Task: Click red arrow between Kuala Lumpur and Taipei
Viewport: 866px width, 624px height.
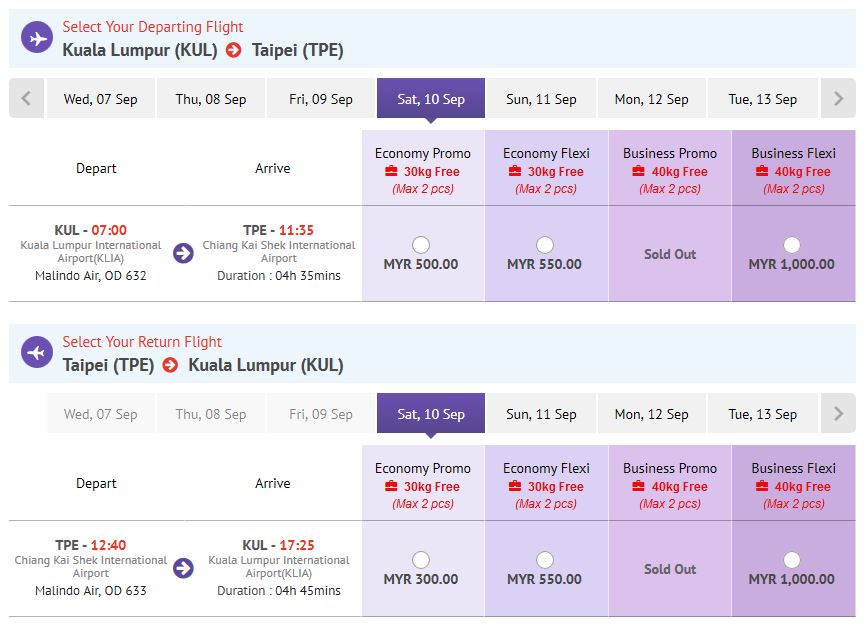Action: pyautogui.click(x=234, y=50)
